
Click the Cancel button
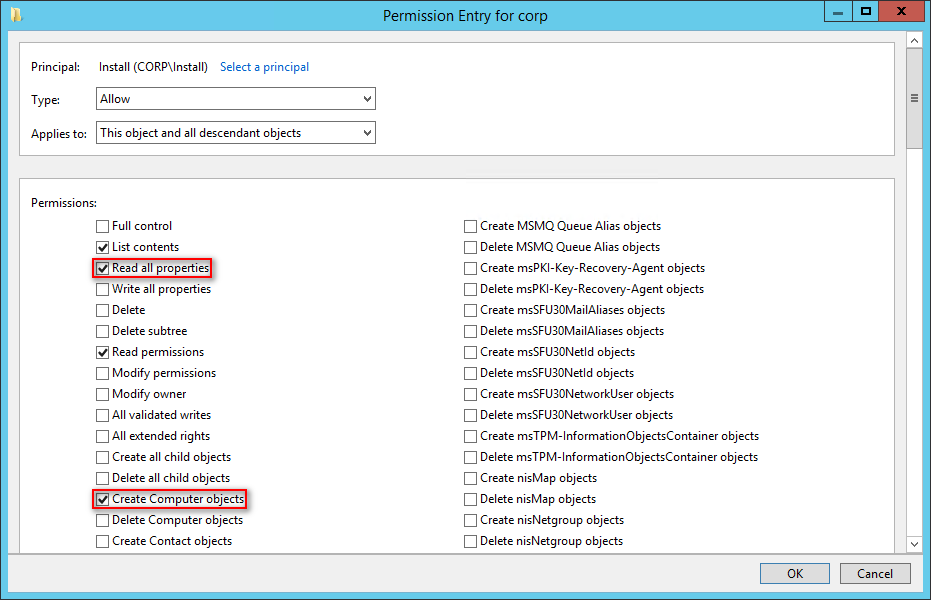tap(875, 573)
